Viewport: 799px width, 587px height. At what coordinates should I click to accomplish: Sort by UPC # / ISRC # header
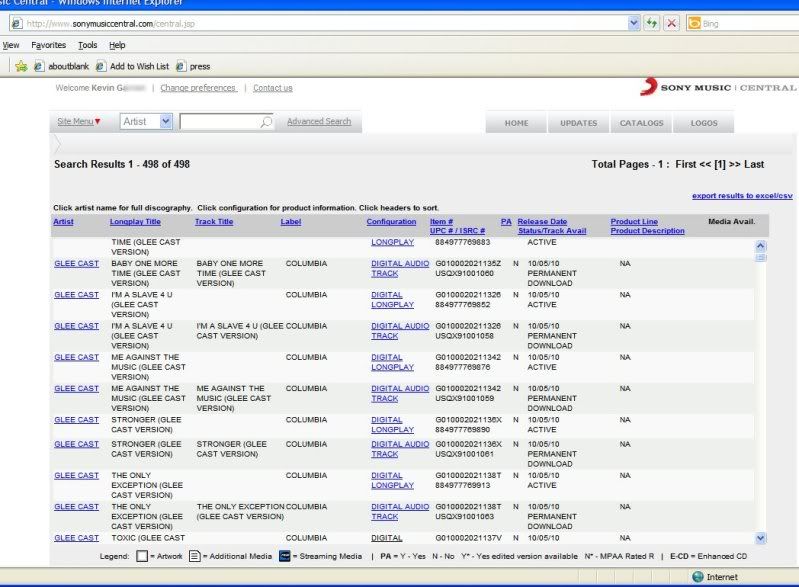457,231
